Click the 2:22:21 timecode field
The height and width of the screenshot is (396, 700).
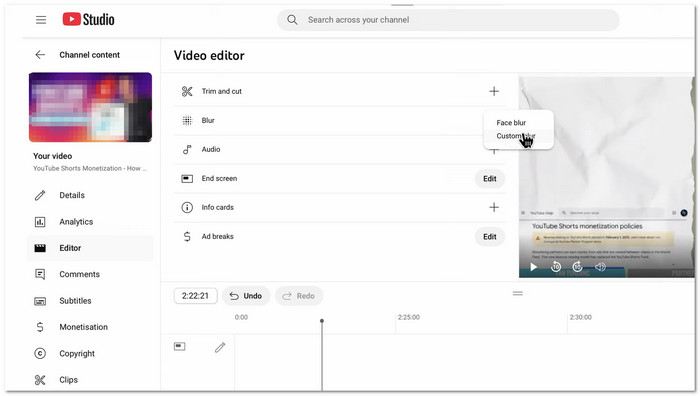click(x=195, y=296)
